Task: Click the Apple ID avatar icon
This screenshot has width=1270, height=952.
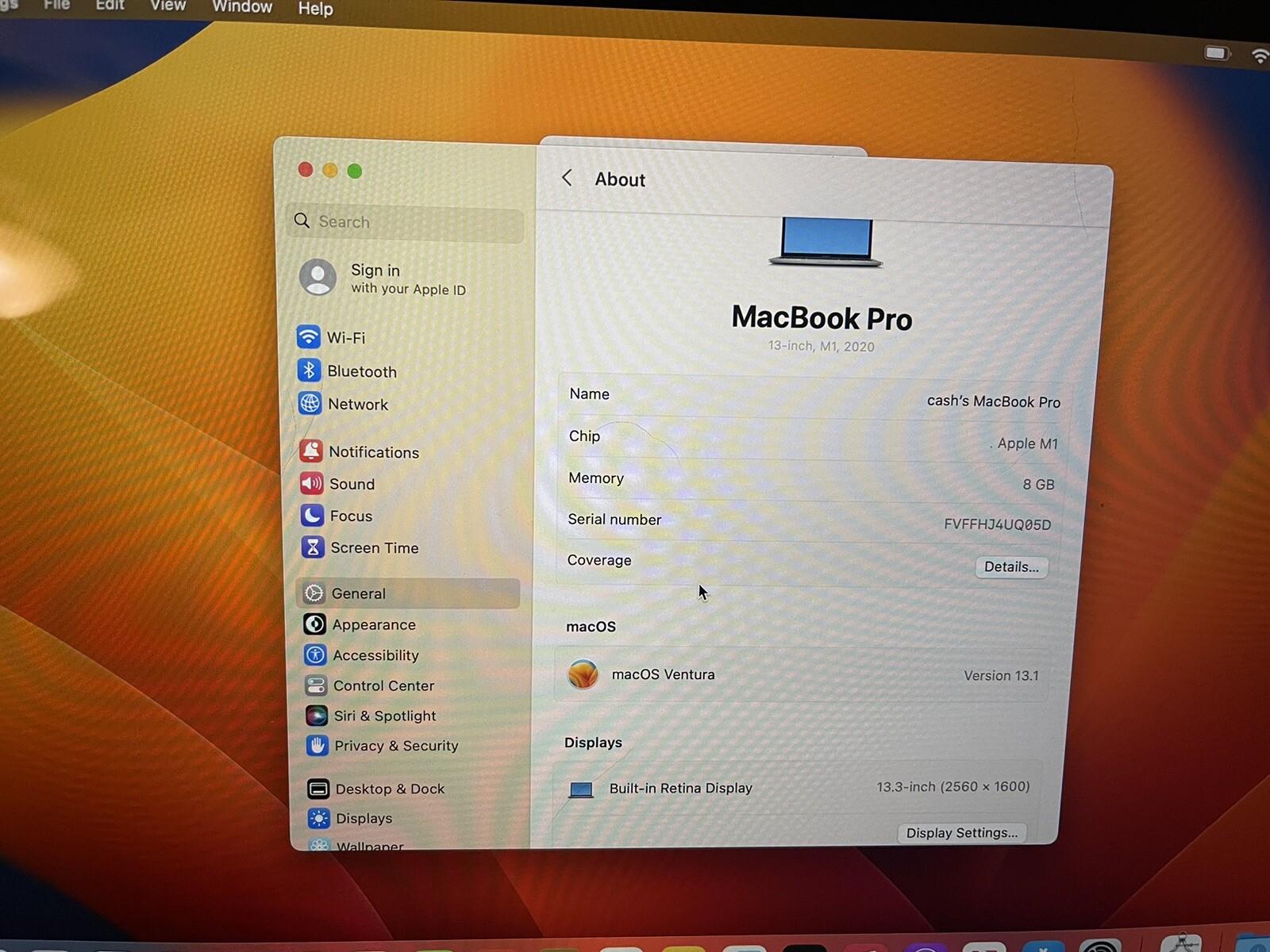Action: coord(317,277)
